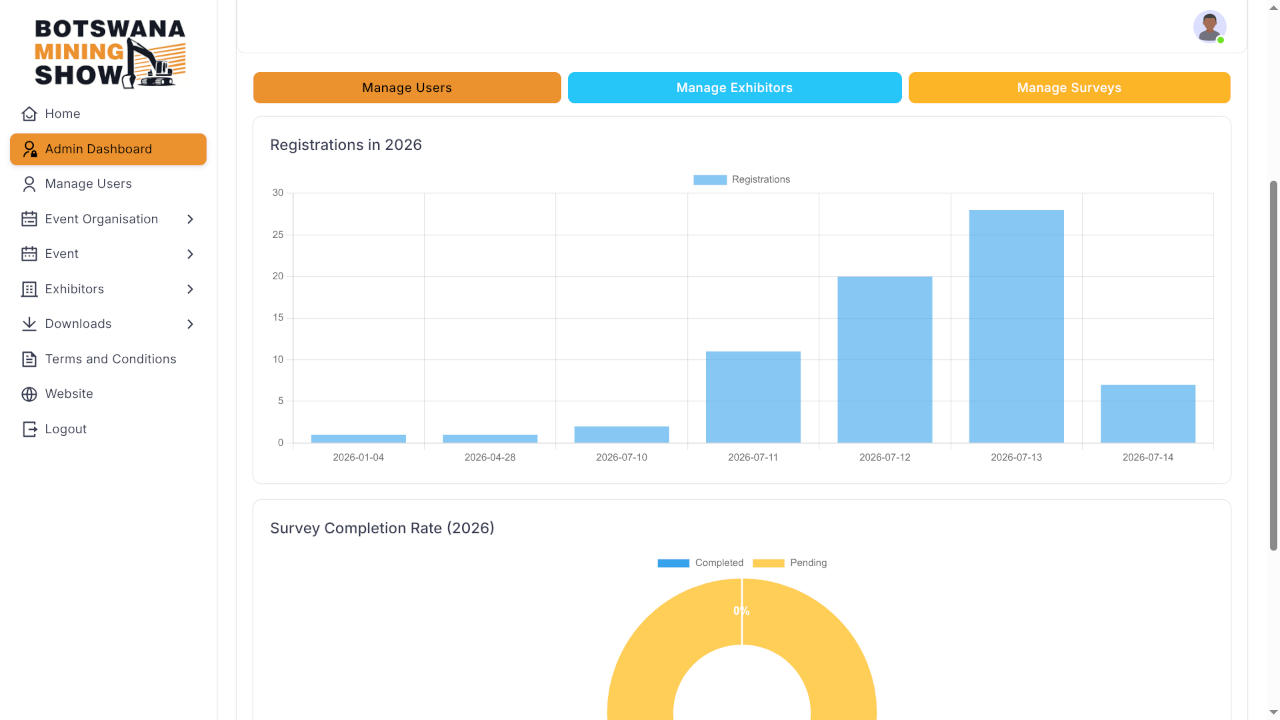Expand the Event Organisation submenu chevron
Viewport: 1280px width, 720px height.
[x=190, y=219]
